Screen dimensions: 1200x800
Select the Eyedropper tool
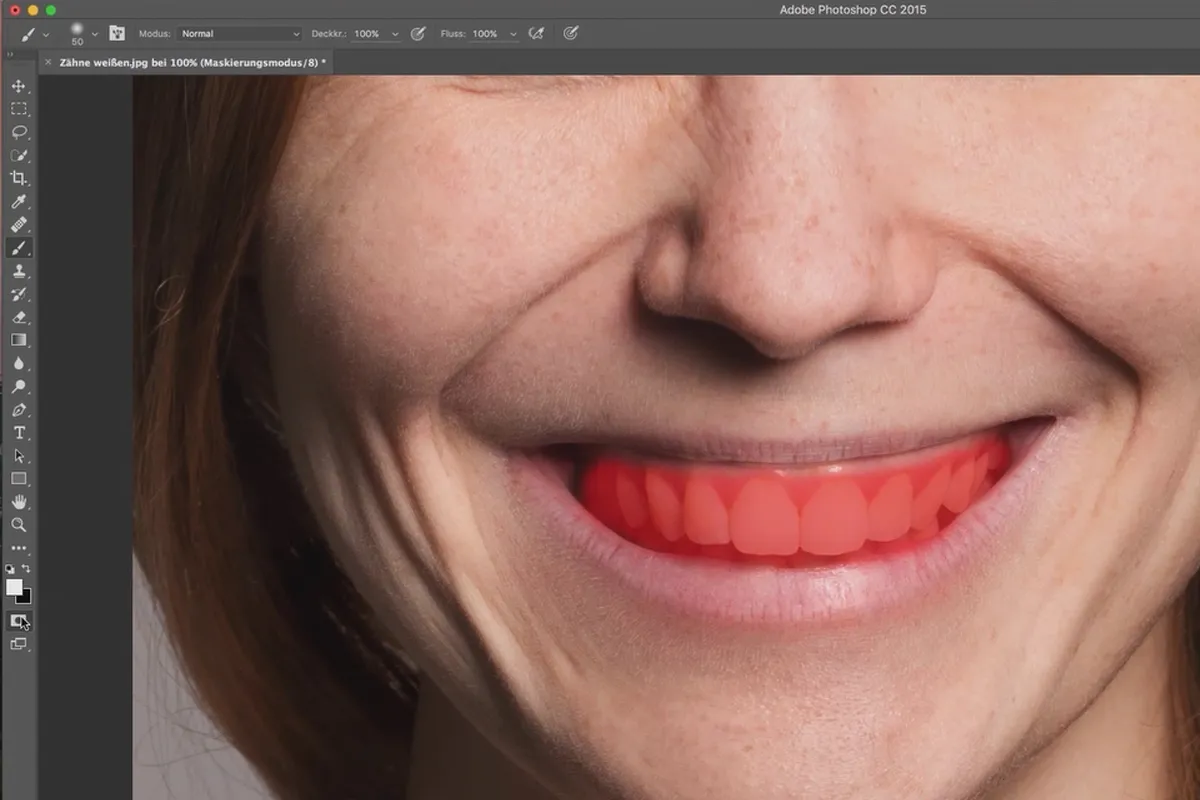coord(19,202)
